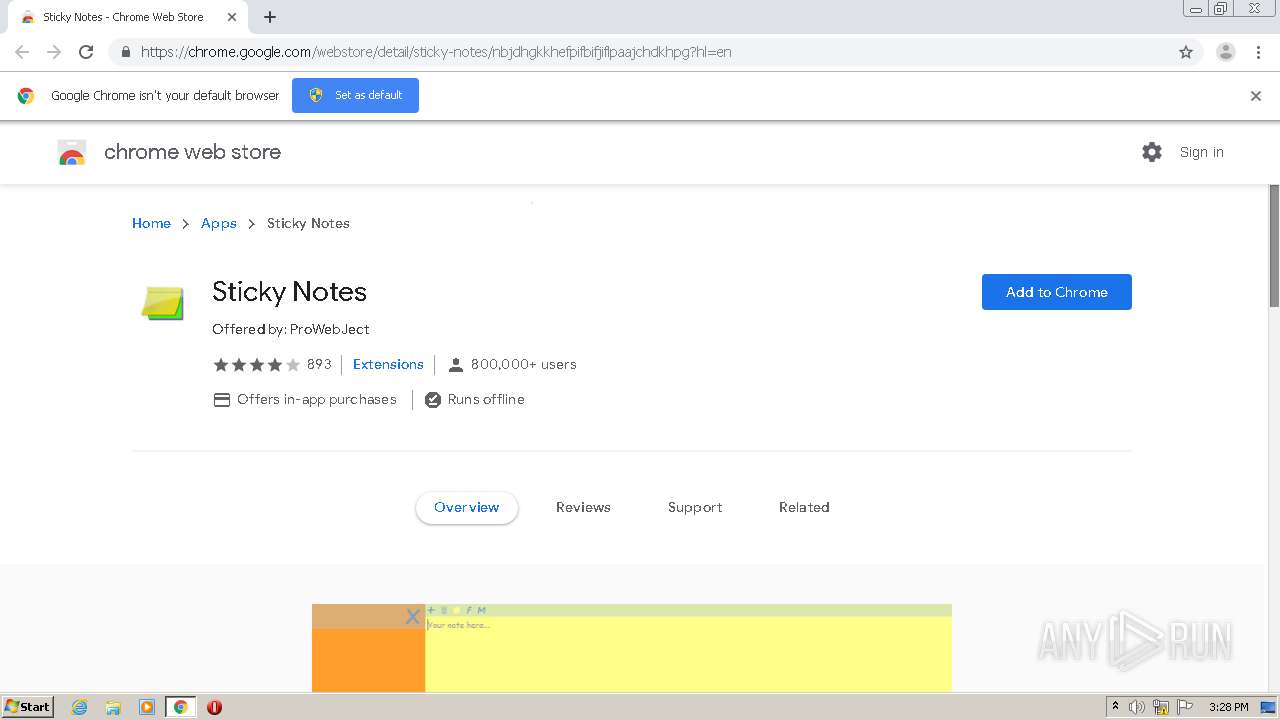Viewport: 1280px width, 720px height.
Task: Dismiss the default browser notification bar
Action: (x=1256, y=96)
